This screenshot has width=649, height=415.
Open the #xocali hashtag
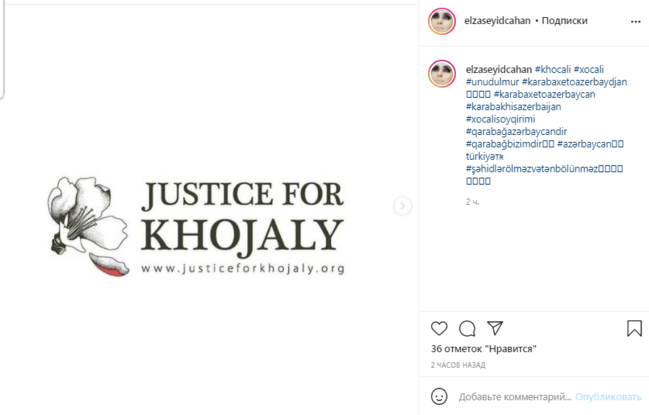pyautogui.click(x=589, y=69)
